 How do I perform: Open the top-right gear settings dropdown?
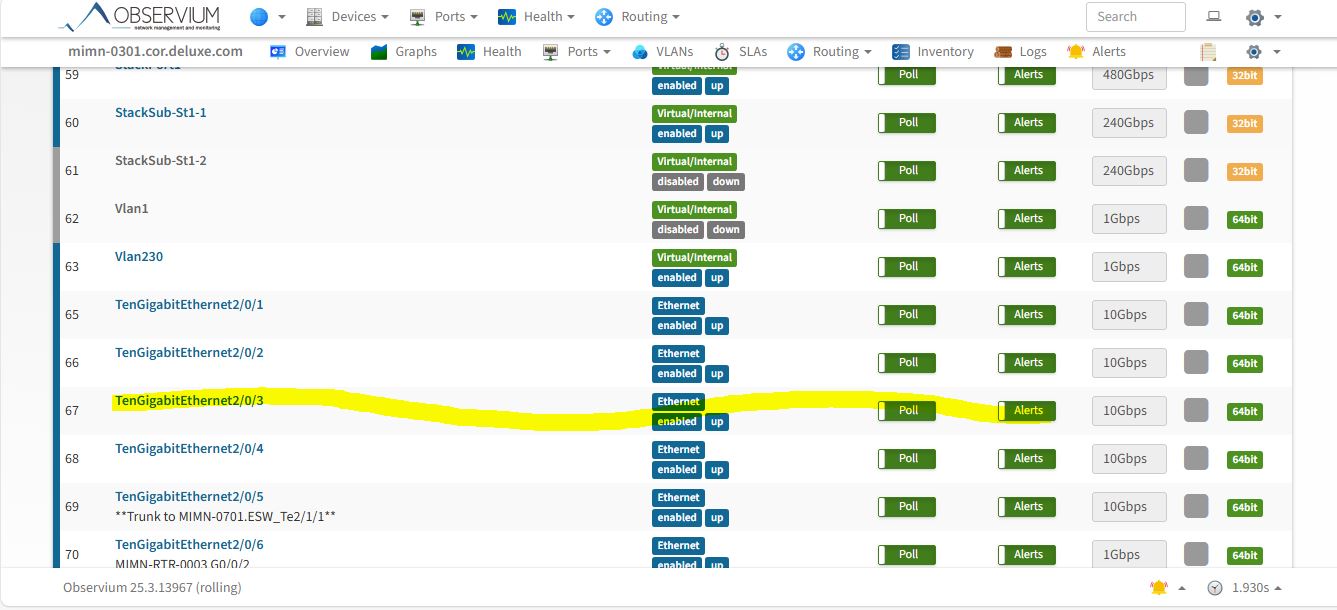[1263, 17]
